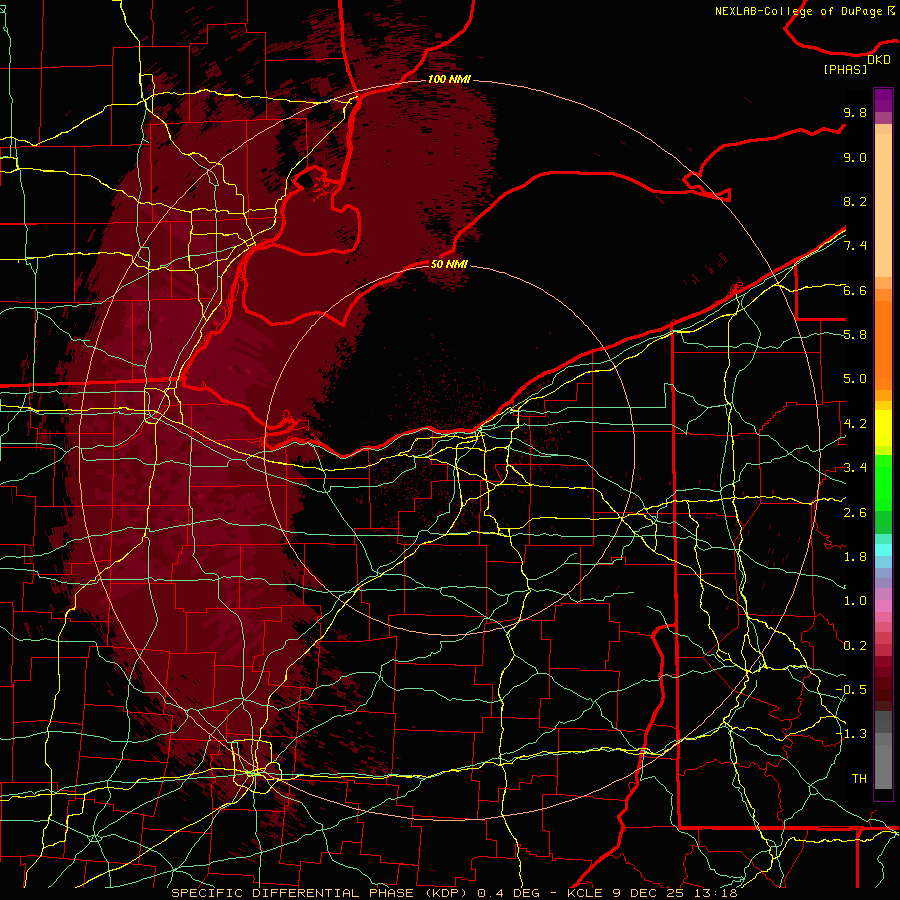Click the DKD label above the color scale
The width and height of the screenshot is (900, 900).
[x=879, y=60]
